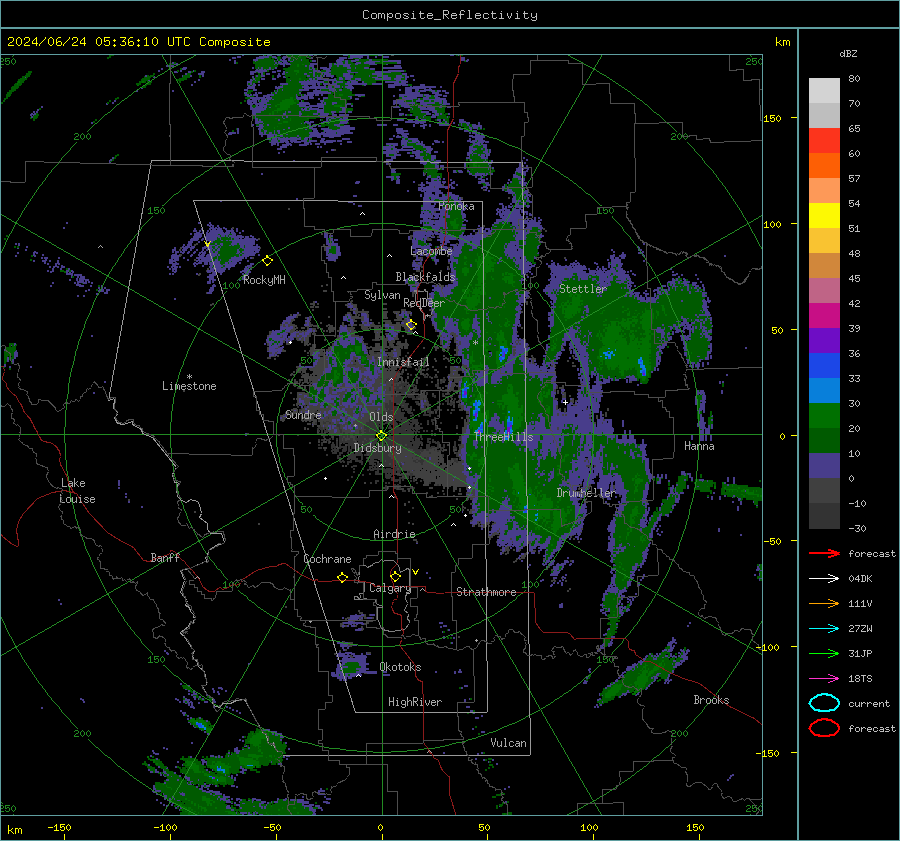Click the magenta 18TS arrow legend icon

[824, 679]
